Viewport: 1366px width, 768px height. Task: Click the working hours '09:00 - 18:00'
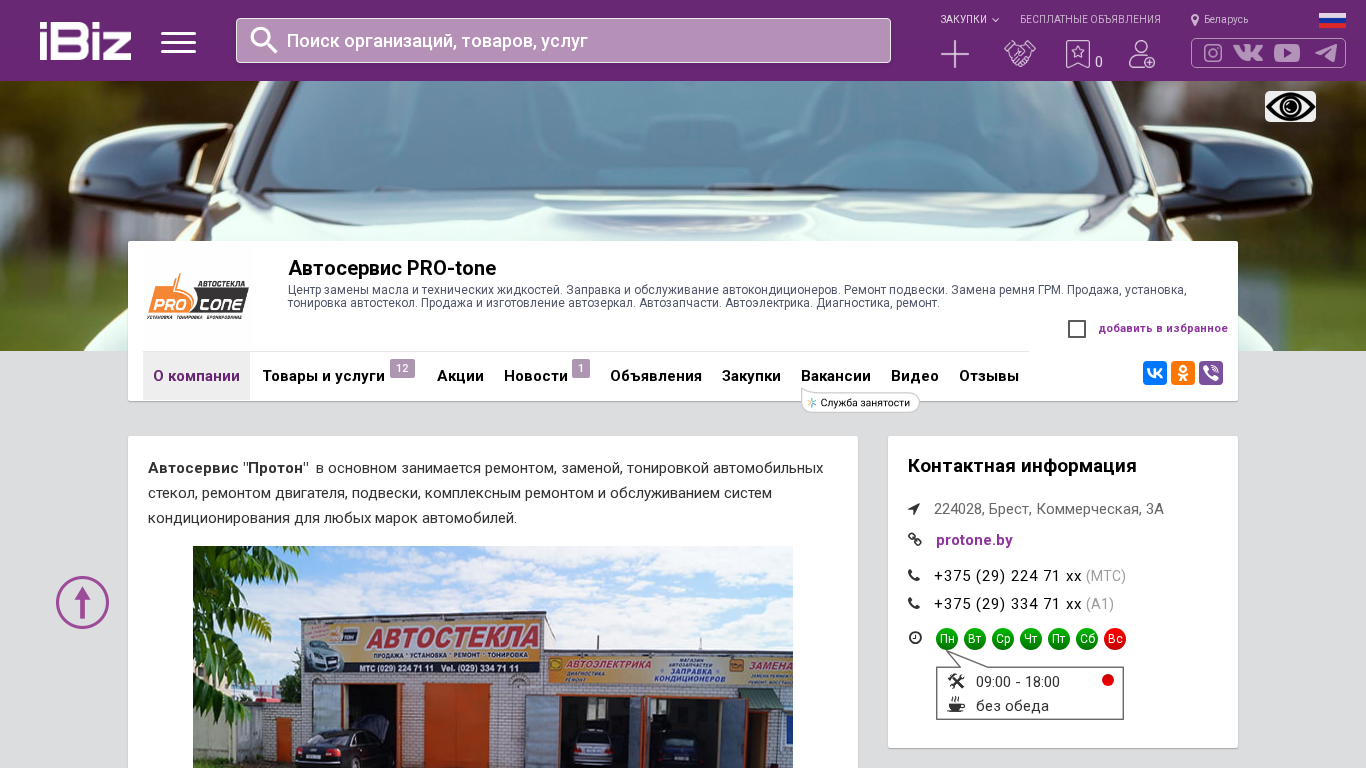(x=1018, y=682)
